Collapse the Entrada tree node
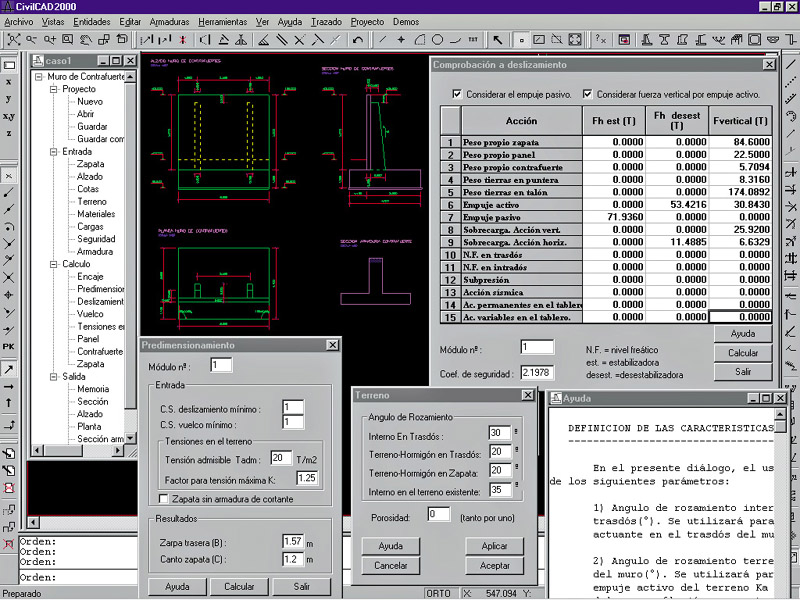Viewport: 800px width, 600px height. coord(53,152)
